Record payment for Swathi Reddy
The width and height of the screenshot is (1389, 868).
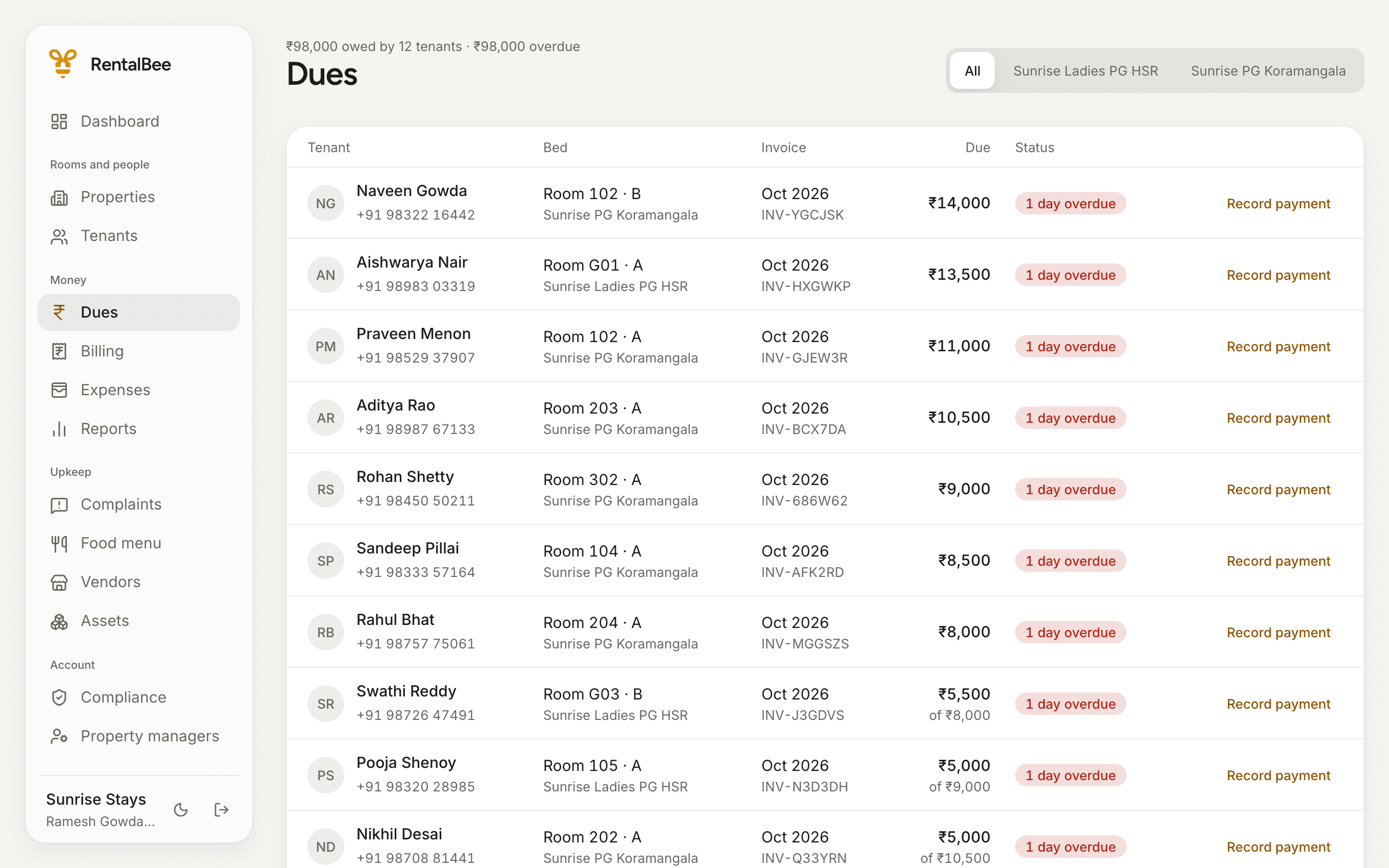point(1278,704)
